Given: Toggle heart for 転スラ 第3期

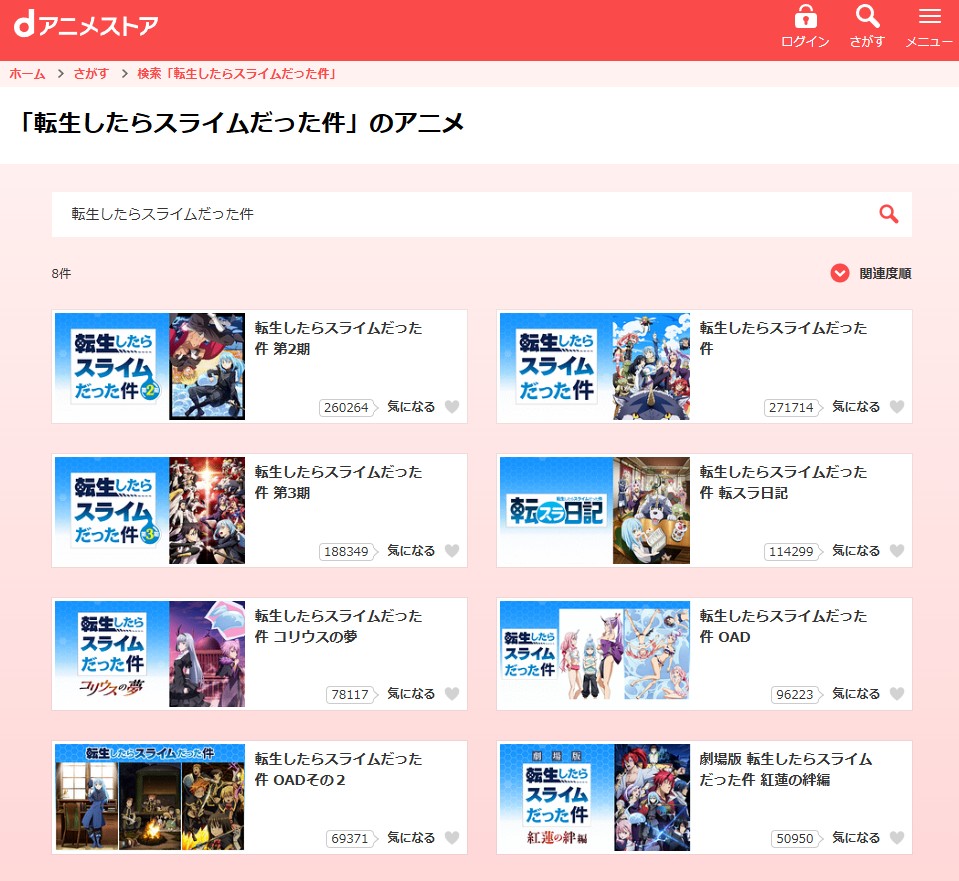Looking at the screenshot, I should (452, 551).
